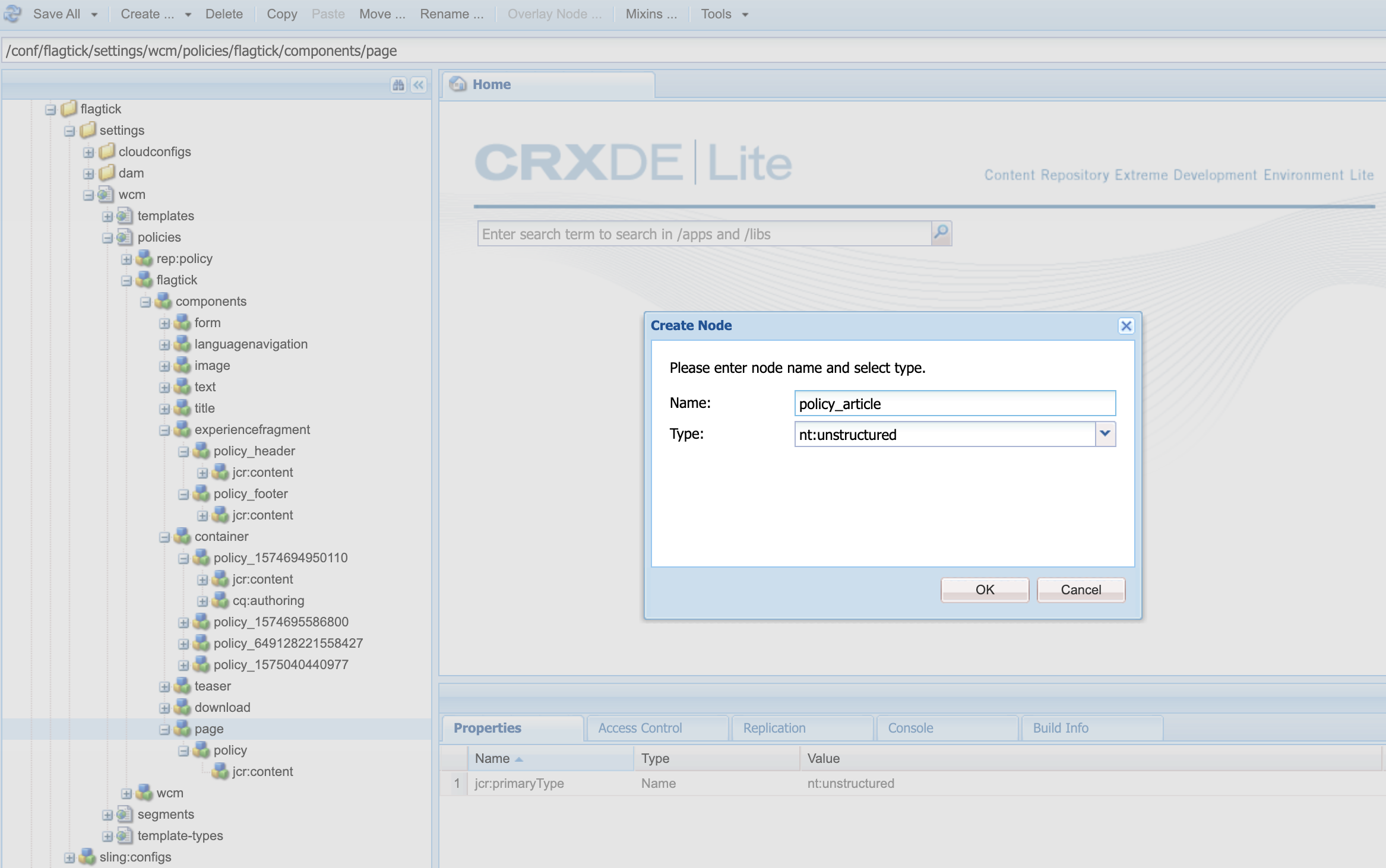Click the templates node icon

pos(125,216)
